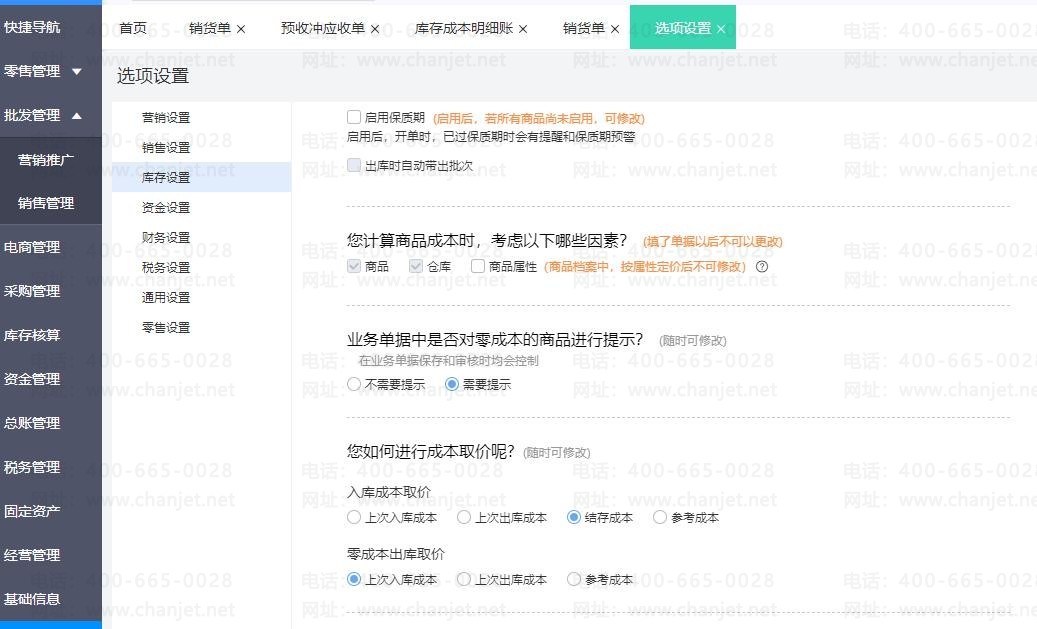Select 需要提示 radio option
1037x629 pixels.
click(x=452, y=384)
